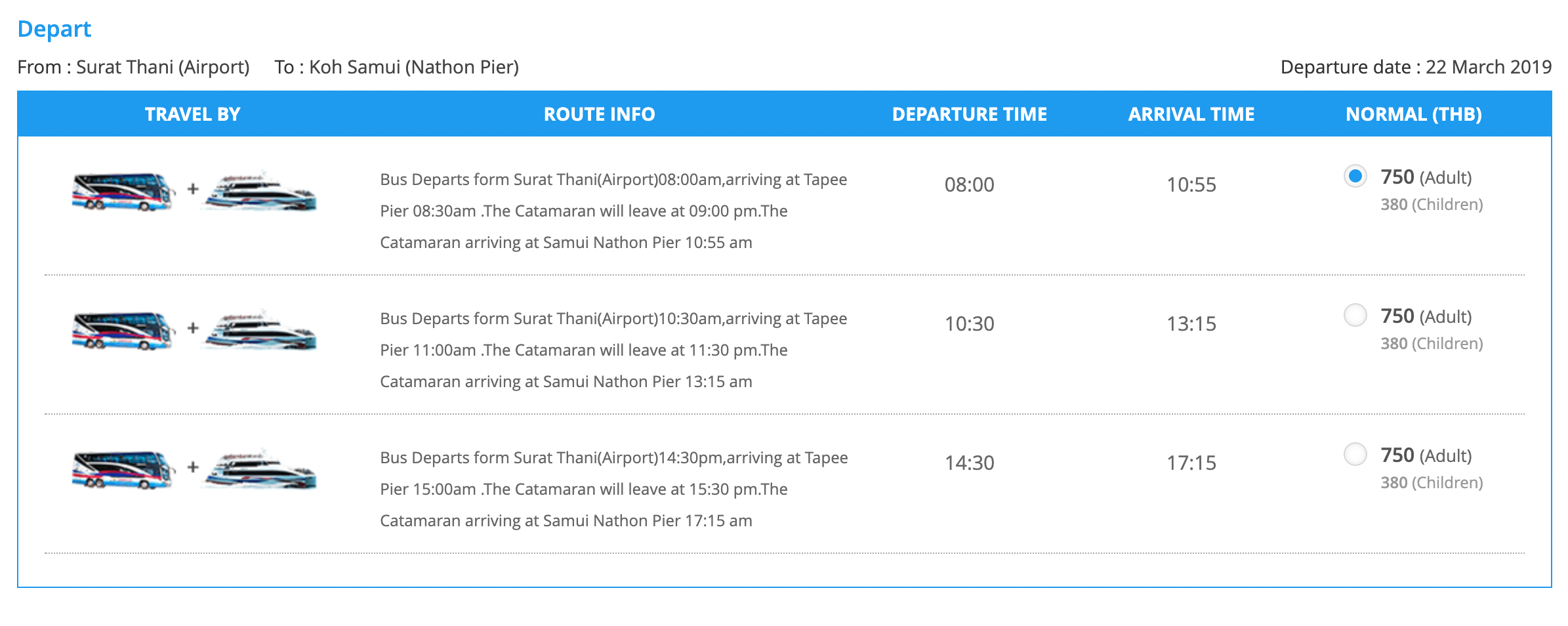
Task: Click the bus icon in the 10:30 row
Action: click(123, 330)
